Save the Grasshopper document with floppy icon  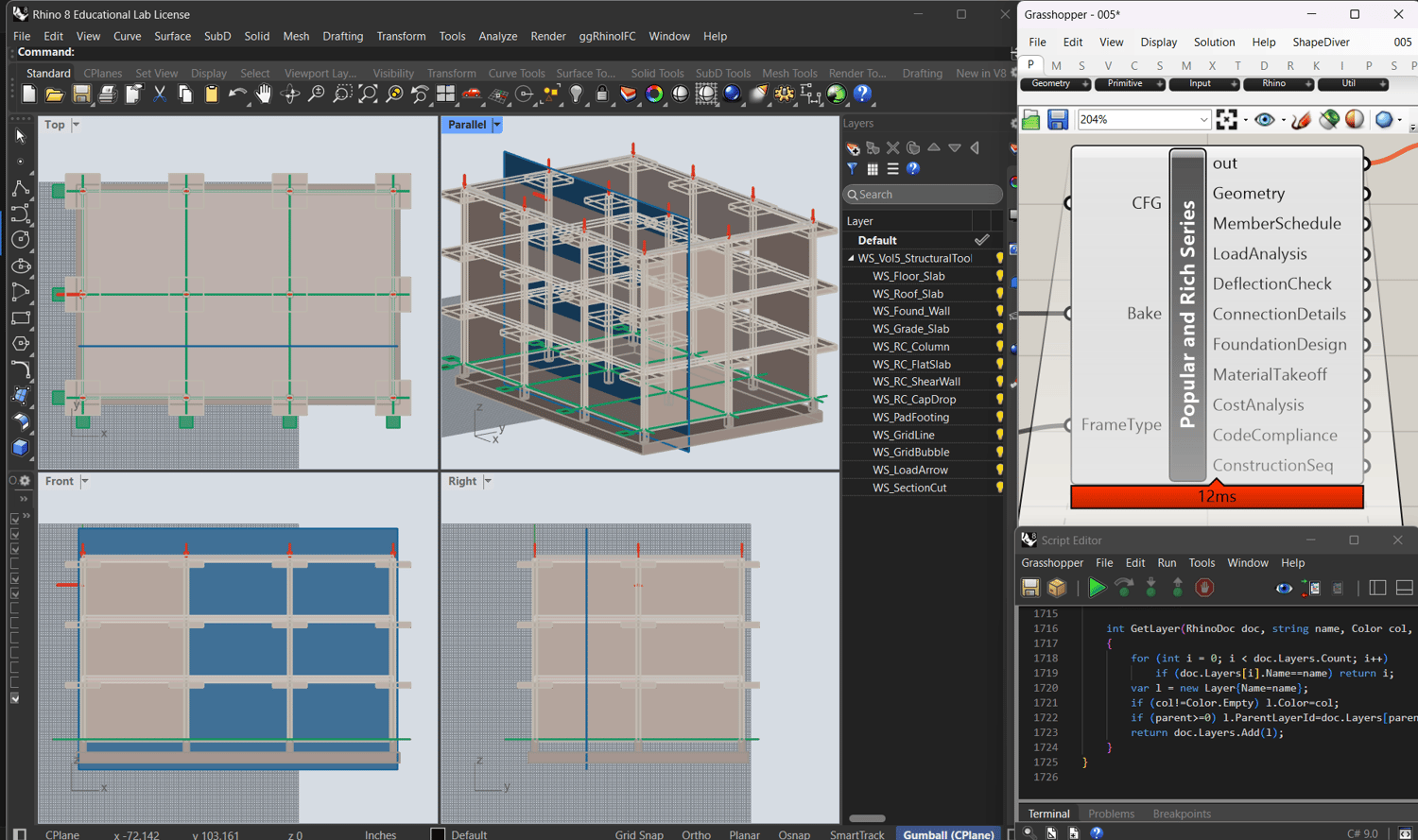pyautogui.click(x=1057, y=119)
